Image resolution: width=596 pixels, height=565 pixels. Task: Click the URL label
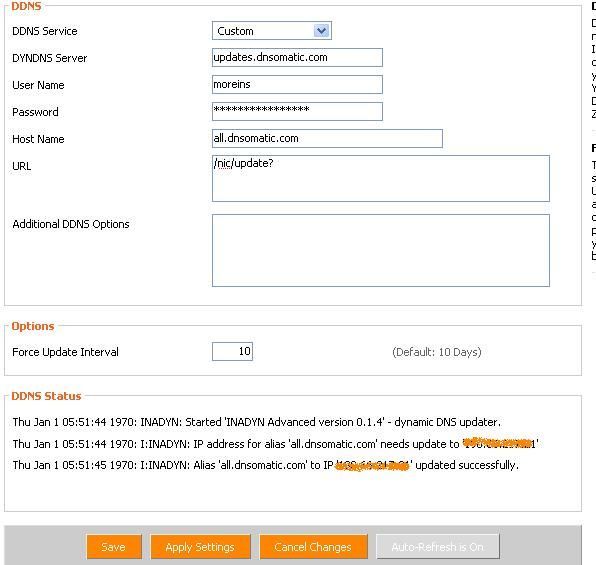22,166
